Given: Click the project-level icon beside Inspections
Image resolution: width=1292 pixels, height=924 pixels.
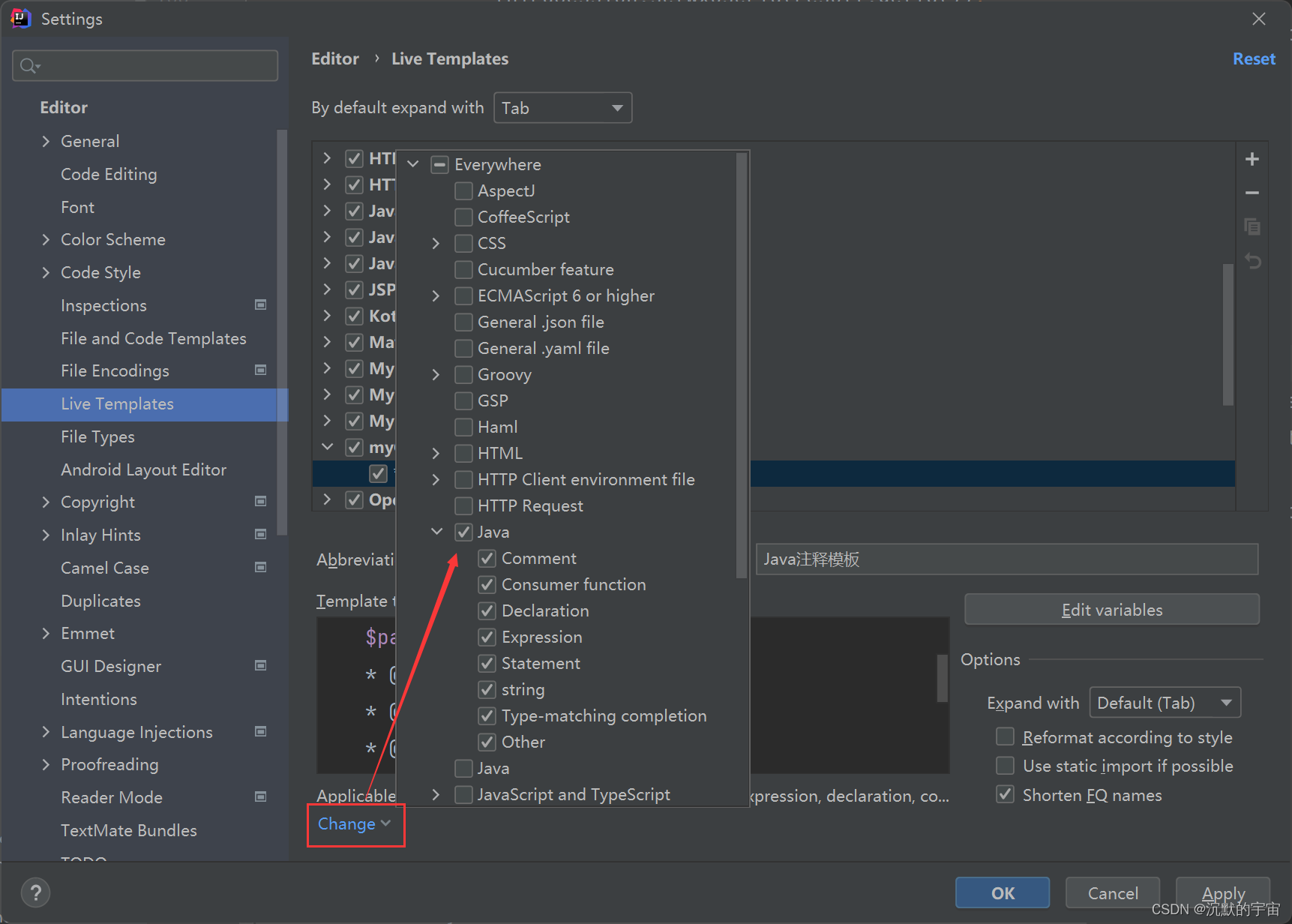Looking at the screenshot, I should [x=261, y=304].
